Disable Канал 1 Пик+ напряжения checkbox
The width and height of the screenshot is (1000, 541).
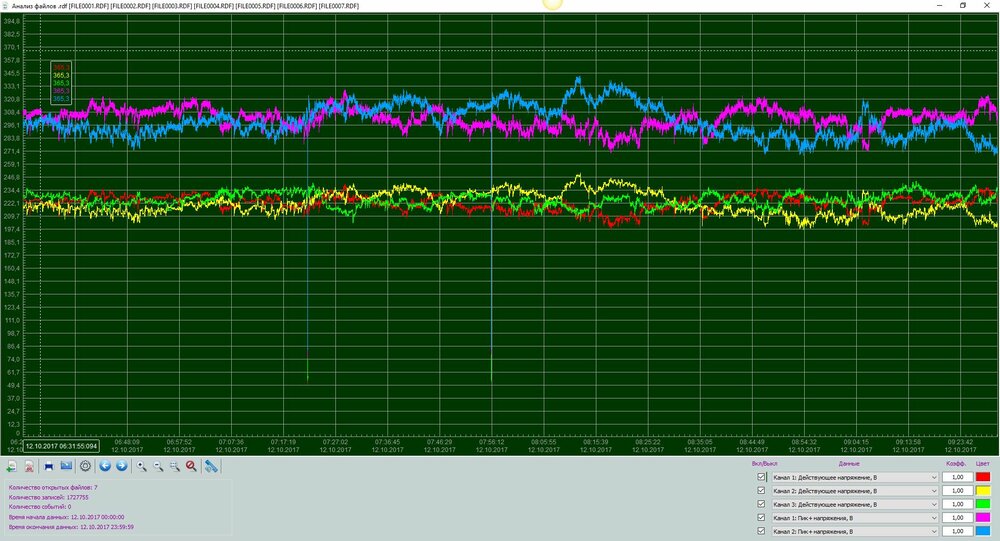[761, 517]
